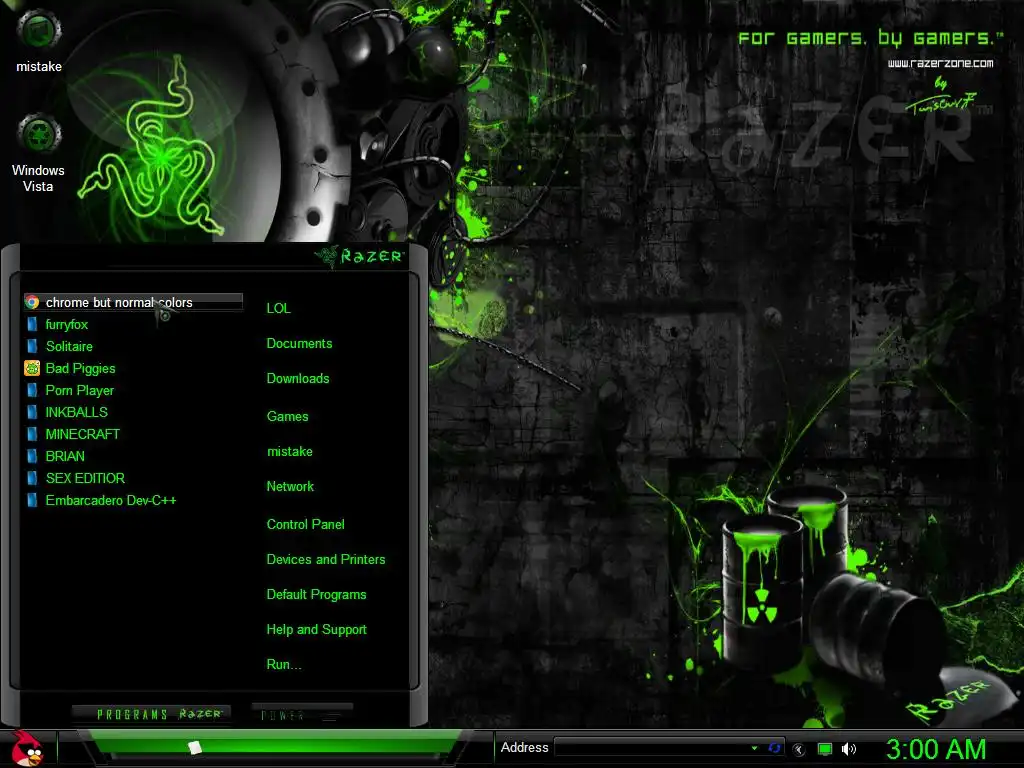Open Games from start menu
The width and height of the screenshot is (1024, 768).
tap(287, 417)
